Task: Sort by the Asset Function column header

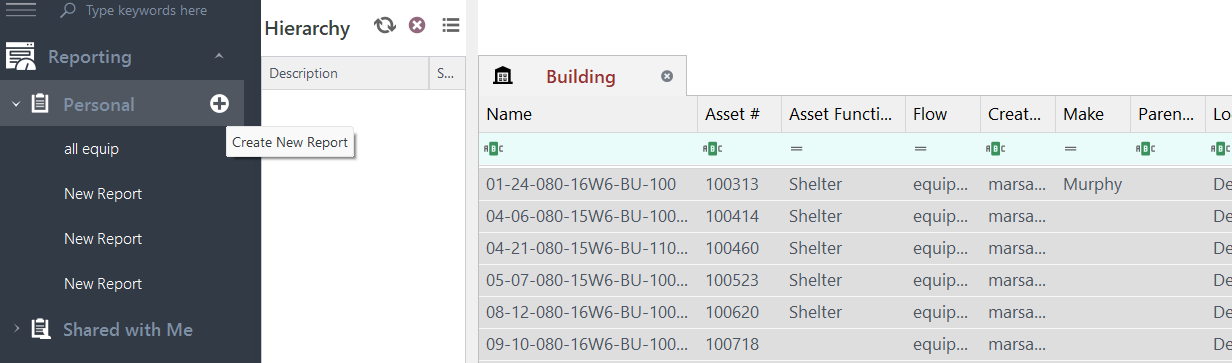Action: tap(843, 114)
